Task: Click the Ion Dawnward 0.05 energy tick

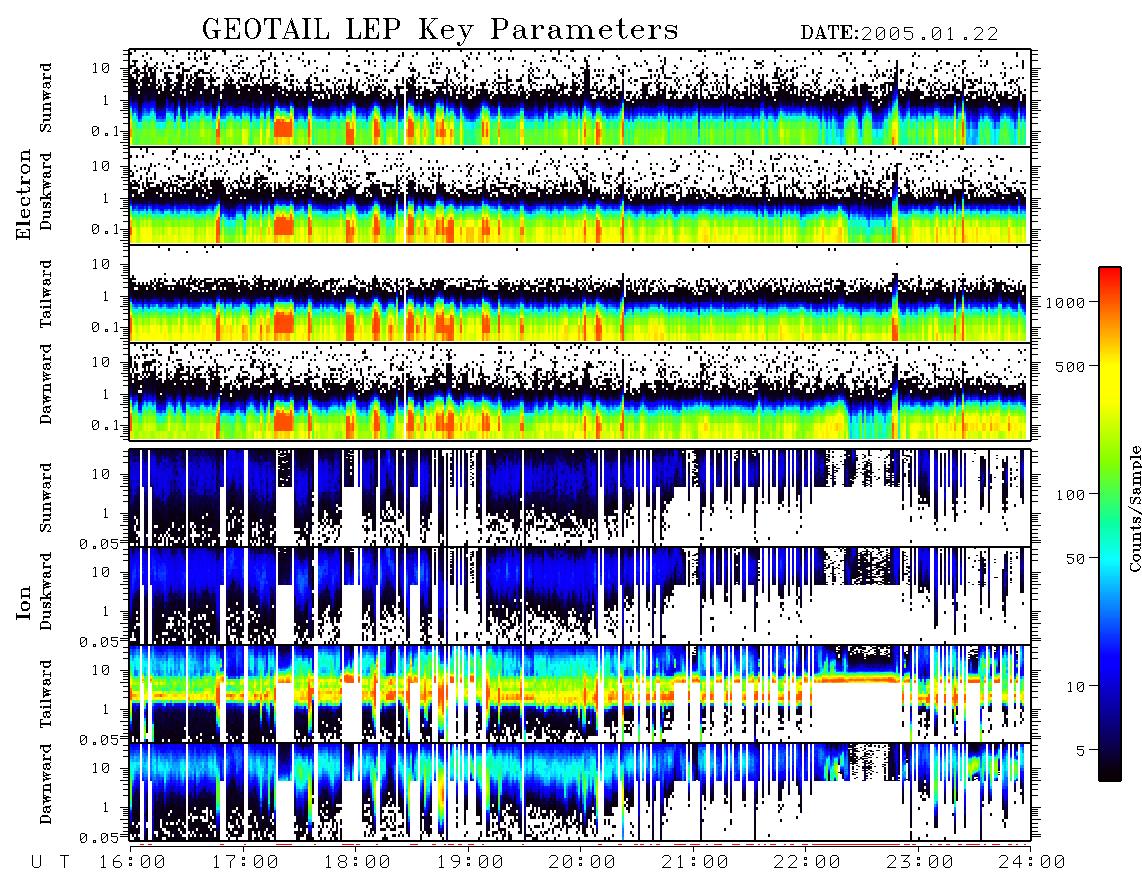Action: click(98, 838)
